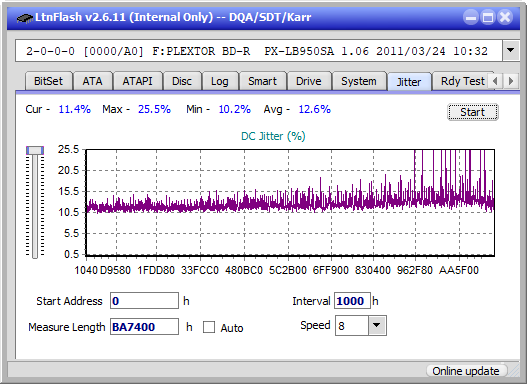The height and width of the screenshot is (384, 527).
Task: Select the Jitter tab
Action: coord(409,82)
